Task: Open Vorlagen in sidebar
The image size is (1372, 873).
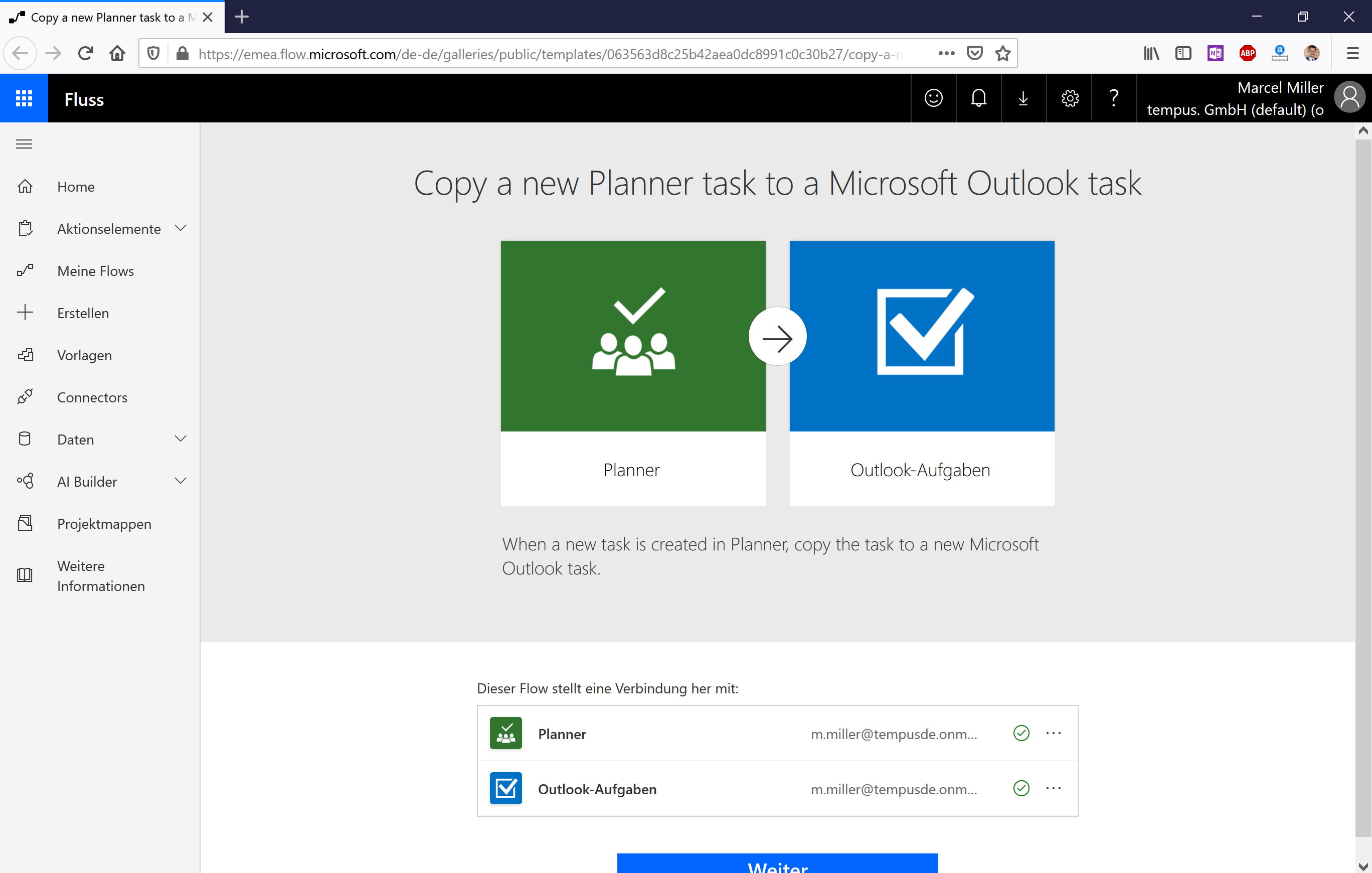Action: coord(84,355)
